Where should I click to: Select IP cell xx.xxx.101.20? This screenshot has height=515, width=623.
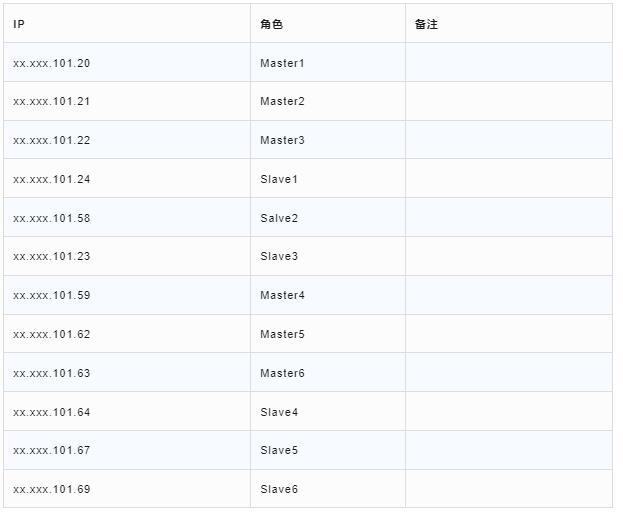(52, 63)
